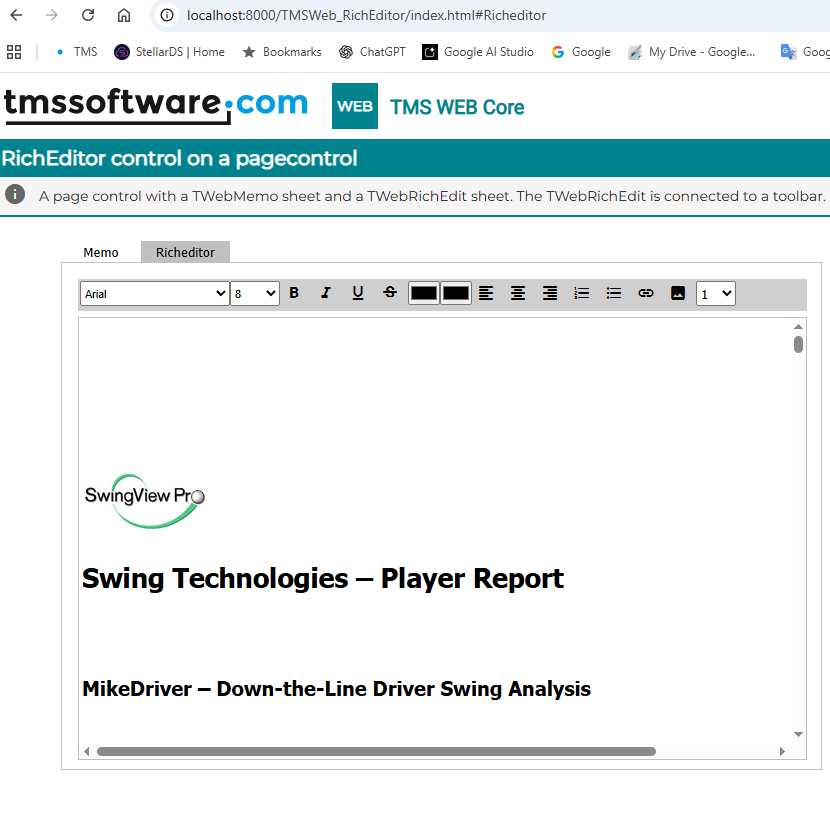Align text to the left
The width and height of the screenshot is (830, 826).
point(486,293)
